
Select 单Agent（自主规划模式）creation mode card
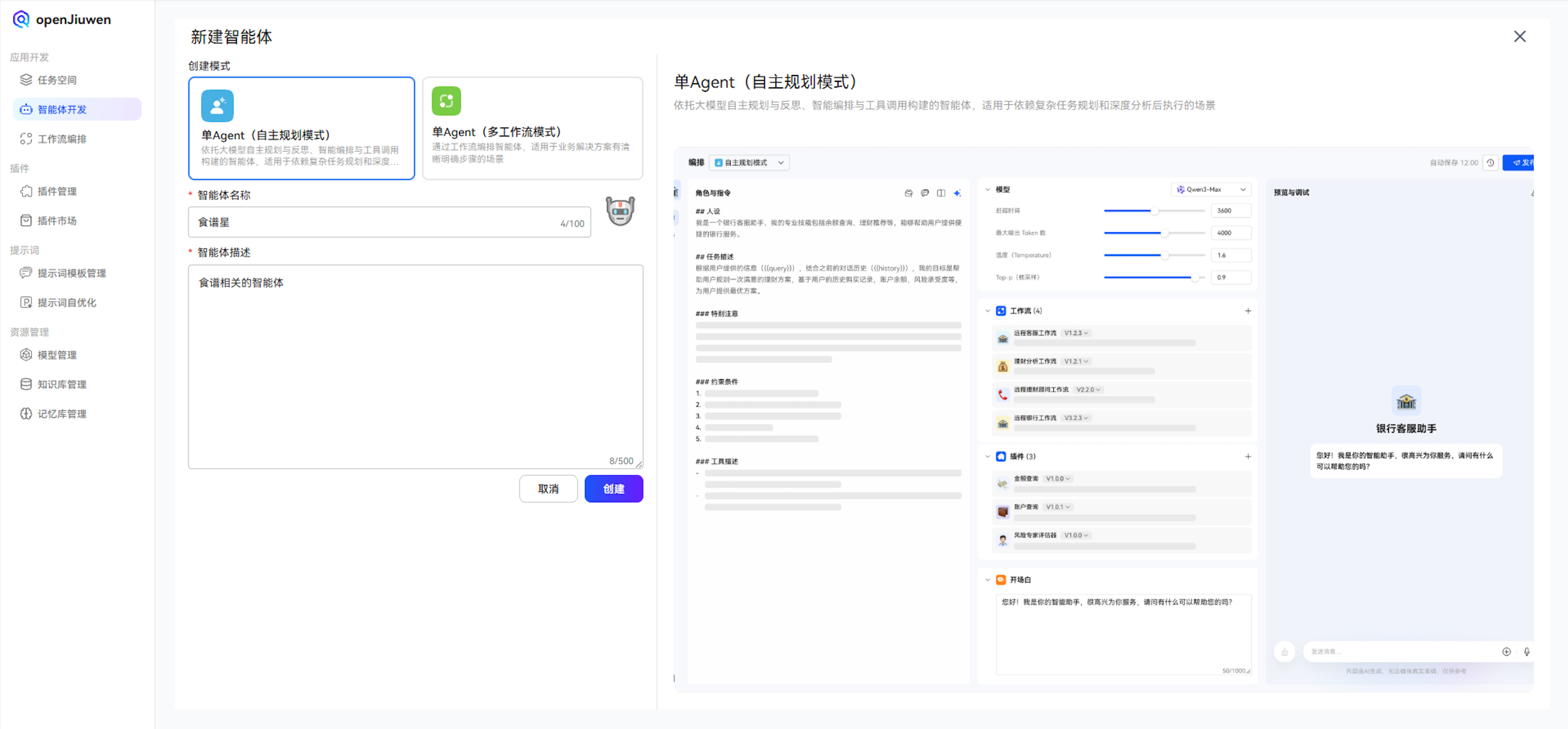tap(301, 128)
